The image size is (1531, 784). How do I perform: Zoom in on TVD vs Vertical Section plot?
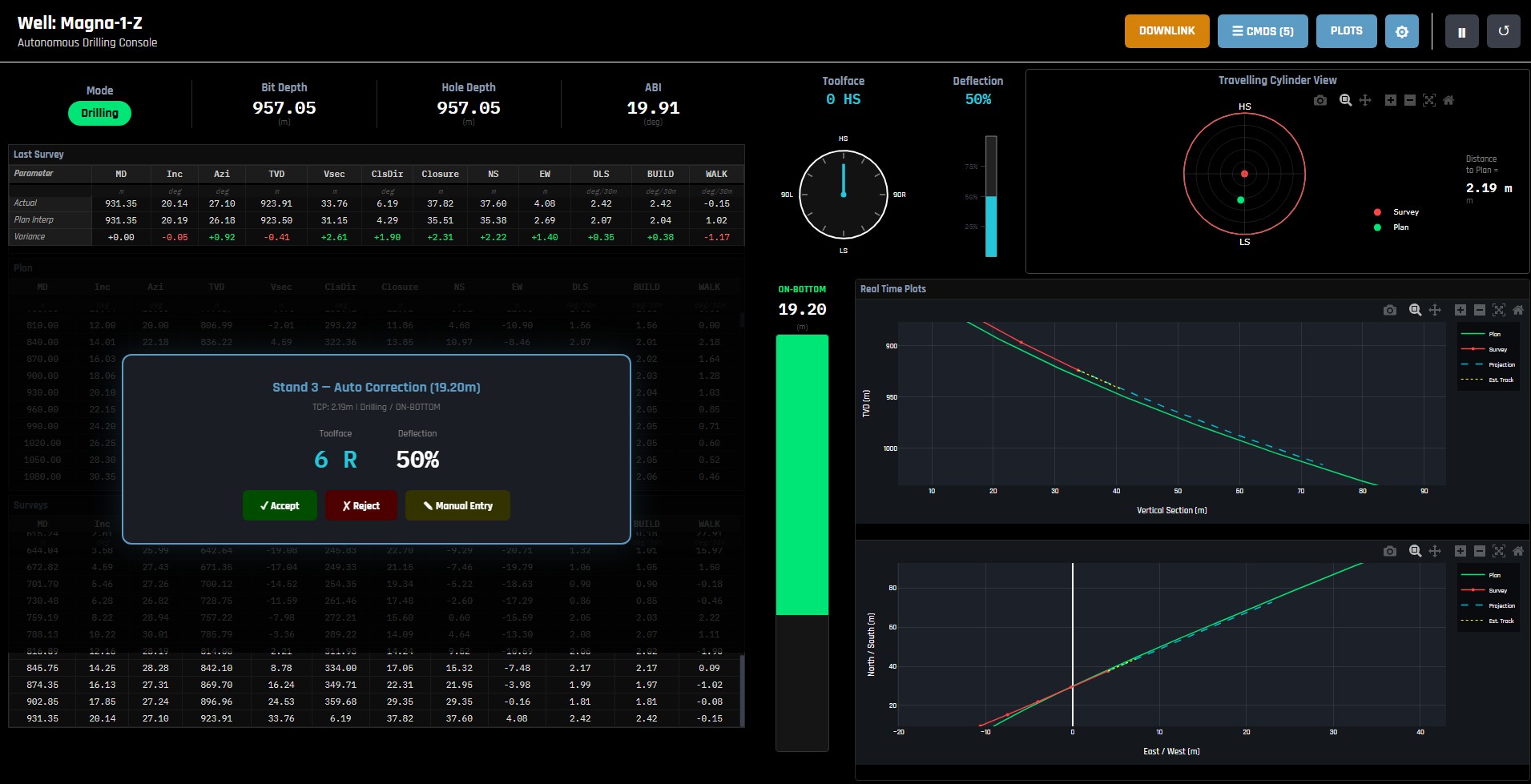pyautogui.click(x=1460, y=310)
